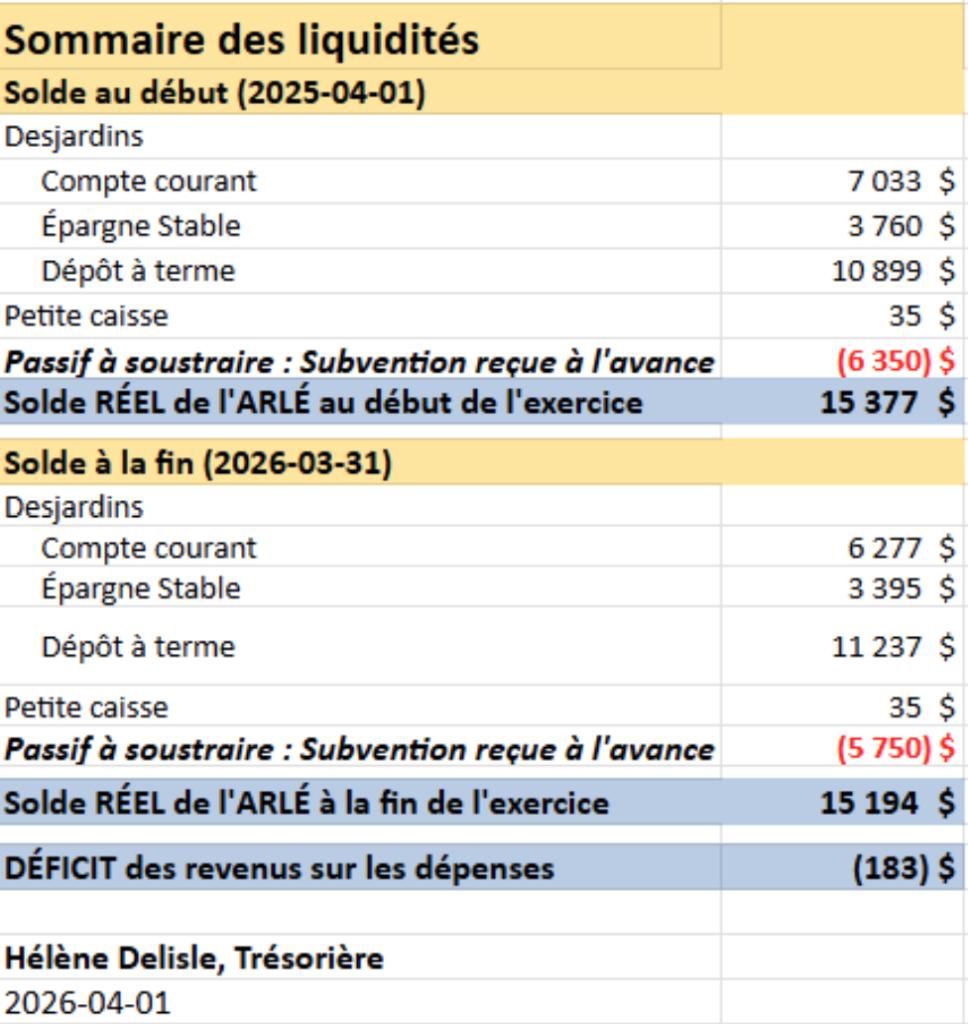
Task: Click the "Solde au début (2025-04-01)" header cell
Action: pyautogui.click(x=215, y=93)
